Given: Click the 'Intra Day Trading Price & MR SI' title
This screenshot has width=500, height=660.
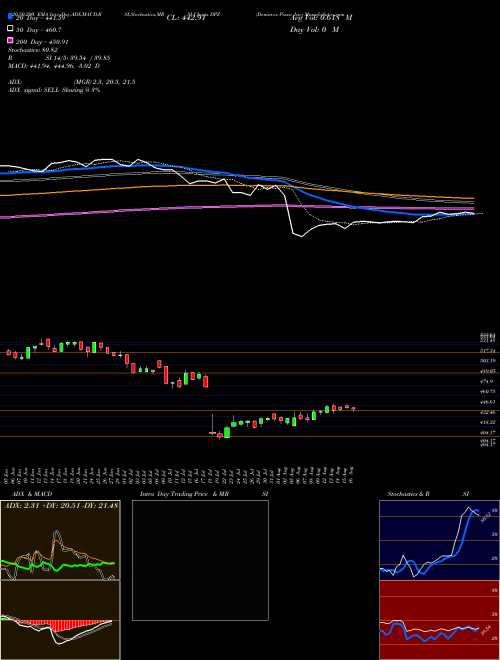Looking at the screenshot, I should [x=204, y=494].
